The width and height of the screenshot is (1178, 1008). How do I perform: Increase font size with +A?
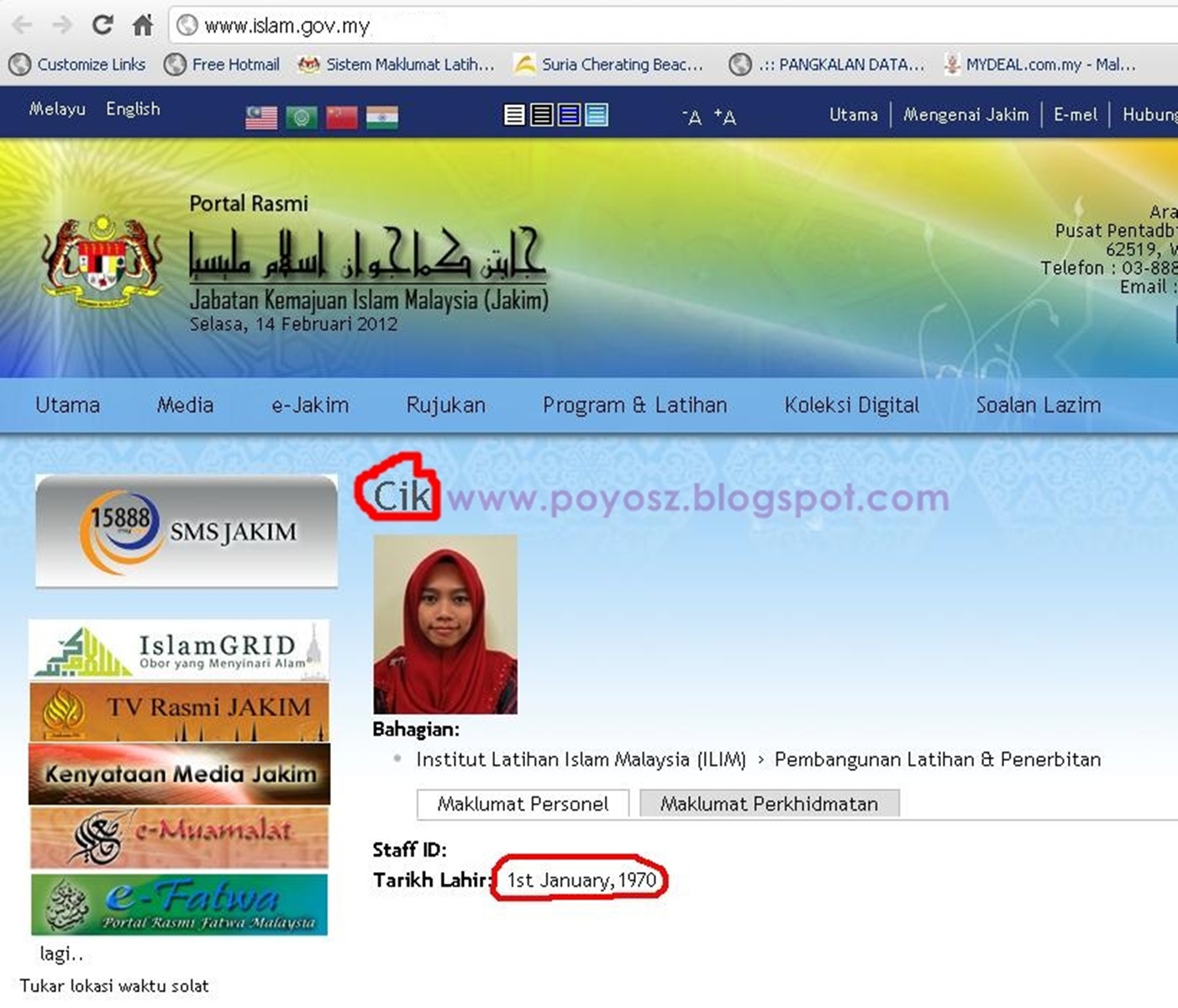725,117
